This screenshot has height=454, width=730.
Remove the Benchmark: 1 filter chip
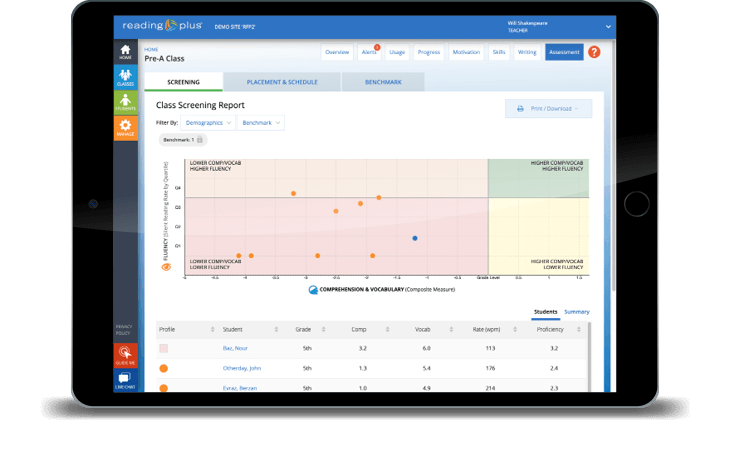point(200,140)
